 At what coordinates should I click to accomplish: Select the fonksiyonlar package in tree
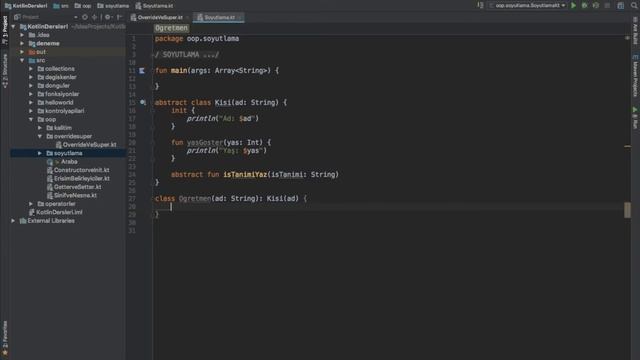pos(58,94)
